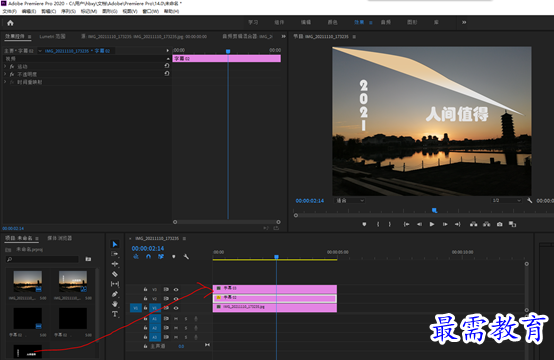
Task: Switch to Media Browser tab
Action: click(x=59, y=238)
